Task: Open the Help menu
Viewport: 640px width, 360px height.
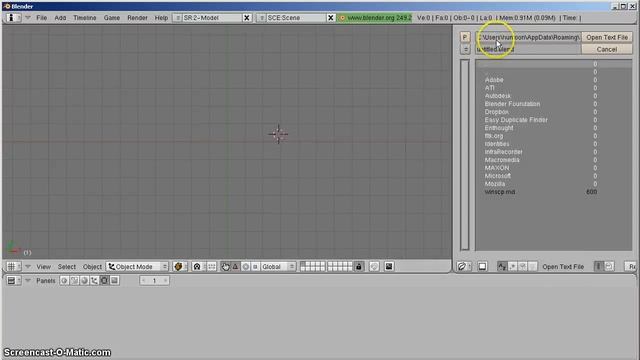Action: (161, 18)
